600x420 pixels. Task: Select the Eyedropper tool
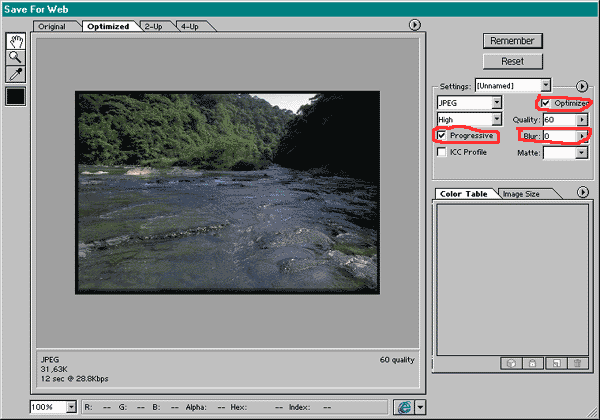pyautogui.click(x=16, y=74)
